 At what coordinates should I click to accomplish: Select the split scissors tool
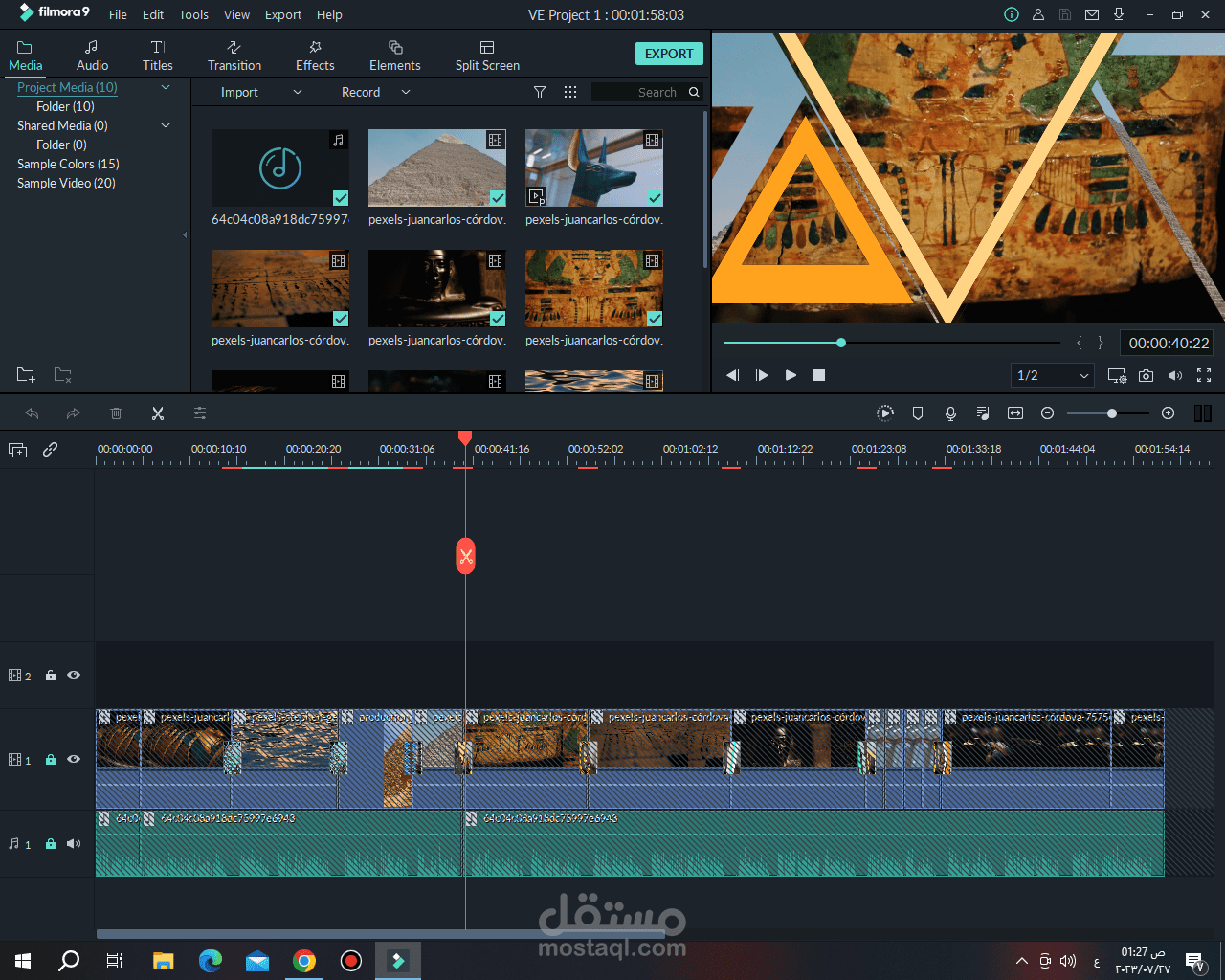(158, 413)
